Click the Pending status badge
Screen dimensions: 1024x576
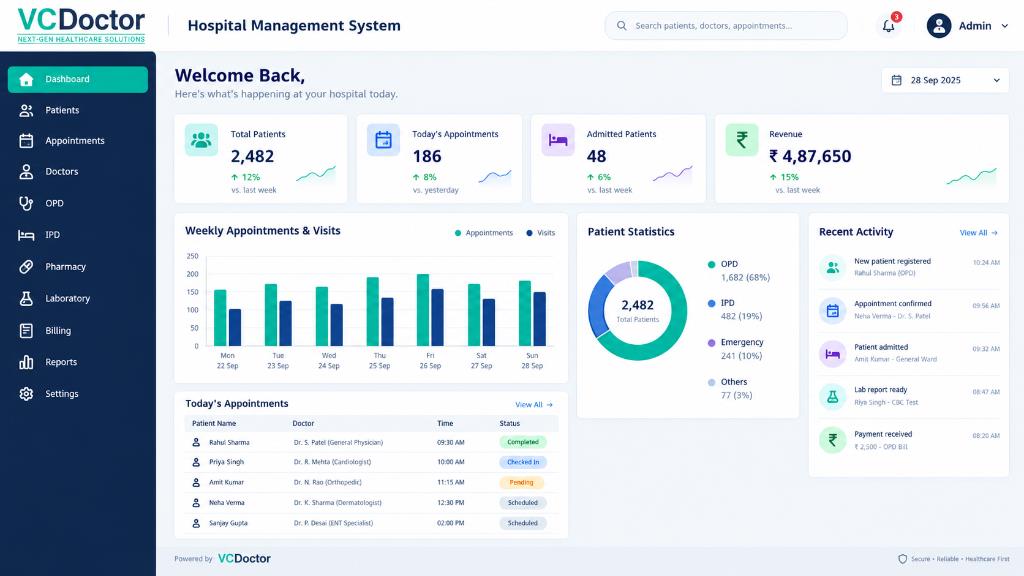(x=522, y=483)
